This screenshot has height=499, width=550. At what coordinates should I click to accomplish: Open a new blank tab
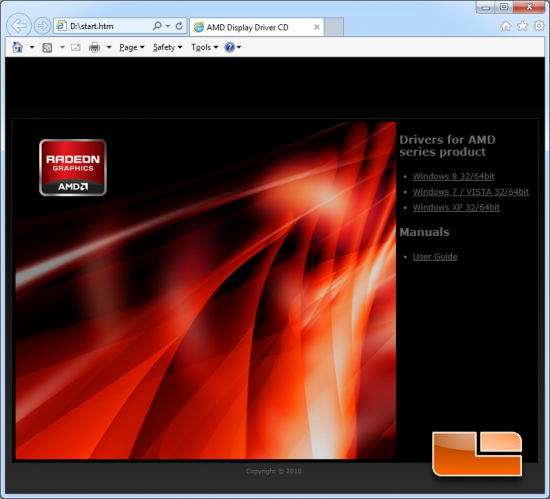(x=334, y=27)
